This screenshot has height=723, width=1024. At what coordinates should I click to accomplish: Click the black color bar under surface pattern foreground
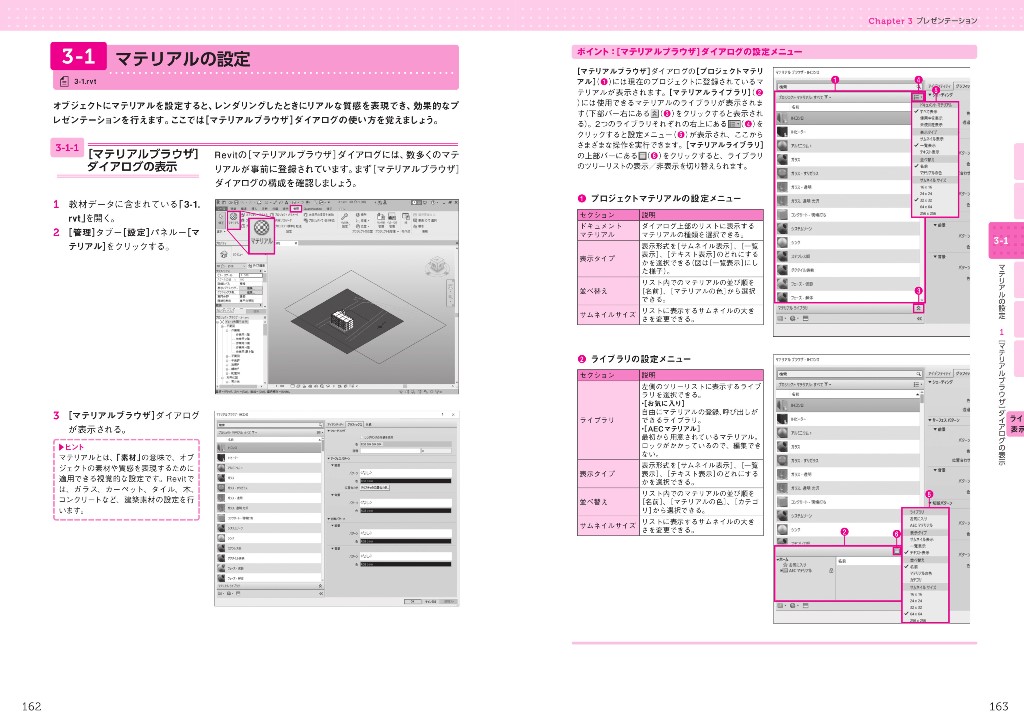[402, 481]
